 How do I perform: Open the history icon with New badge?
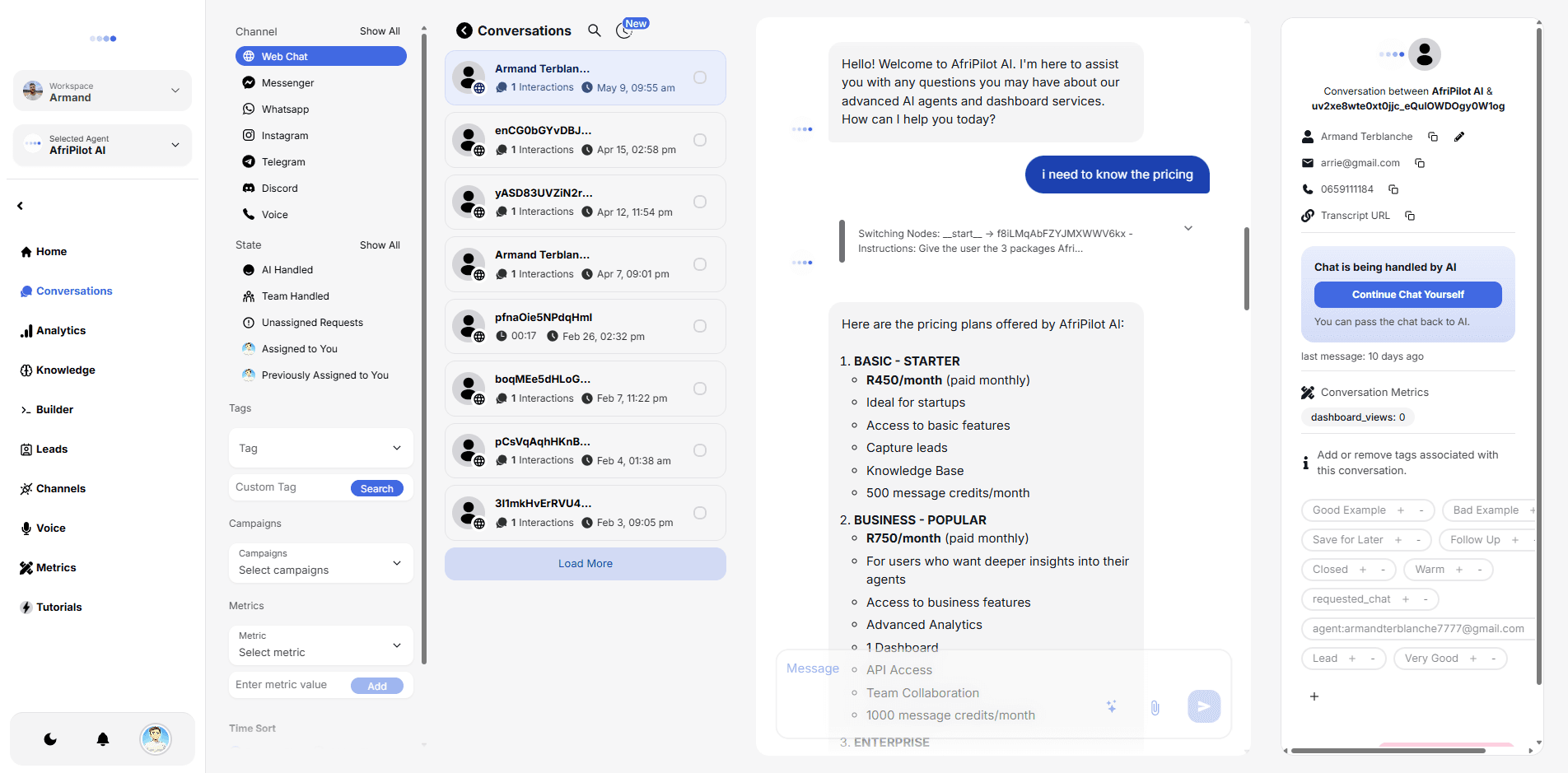click(624, 31)
